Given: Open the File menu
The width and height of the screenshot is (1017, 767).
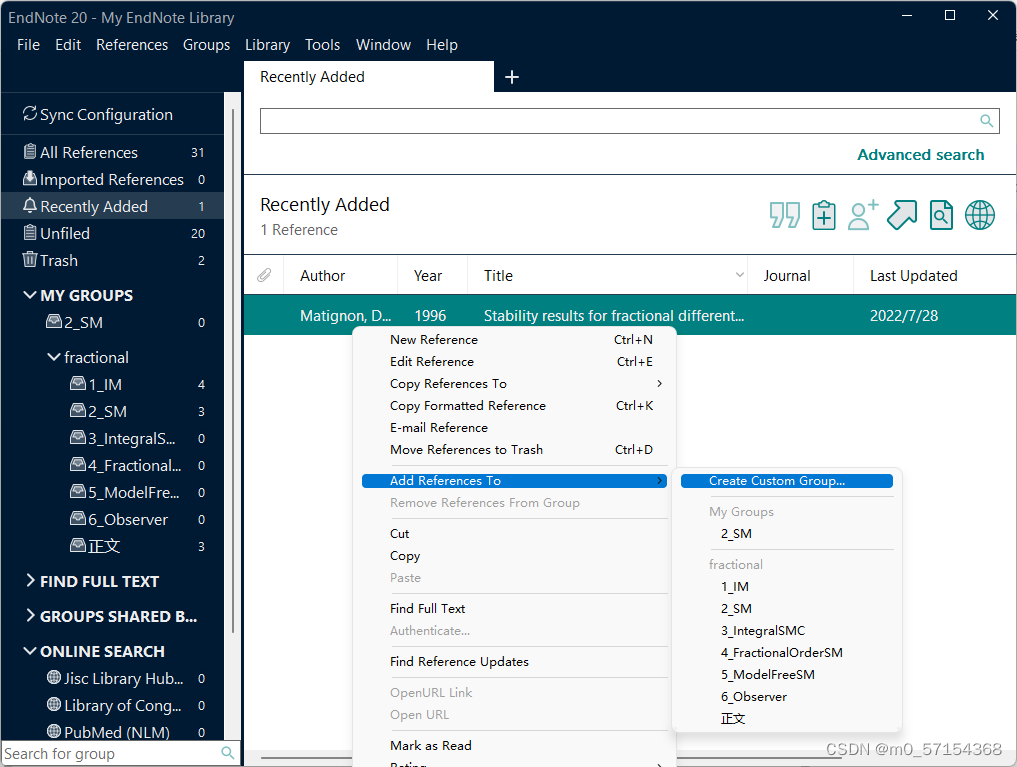Looking at the screenshot, I should (29, 45).
